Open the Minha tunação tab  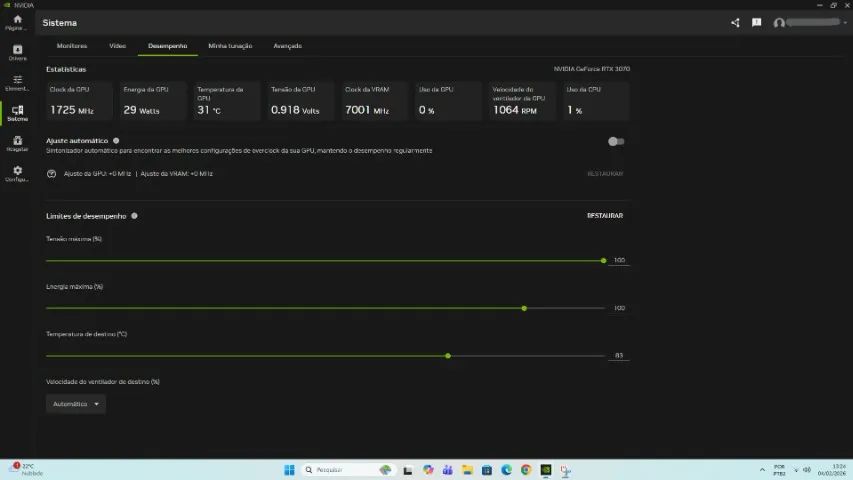pyautogui.click(x=230, y=46)
